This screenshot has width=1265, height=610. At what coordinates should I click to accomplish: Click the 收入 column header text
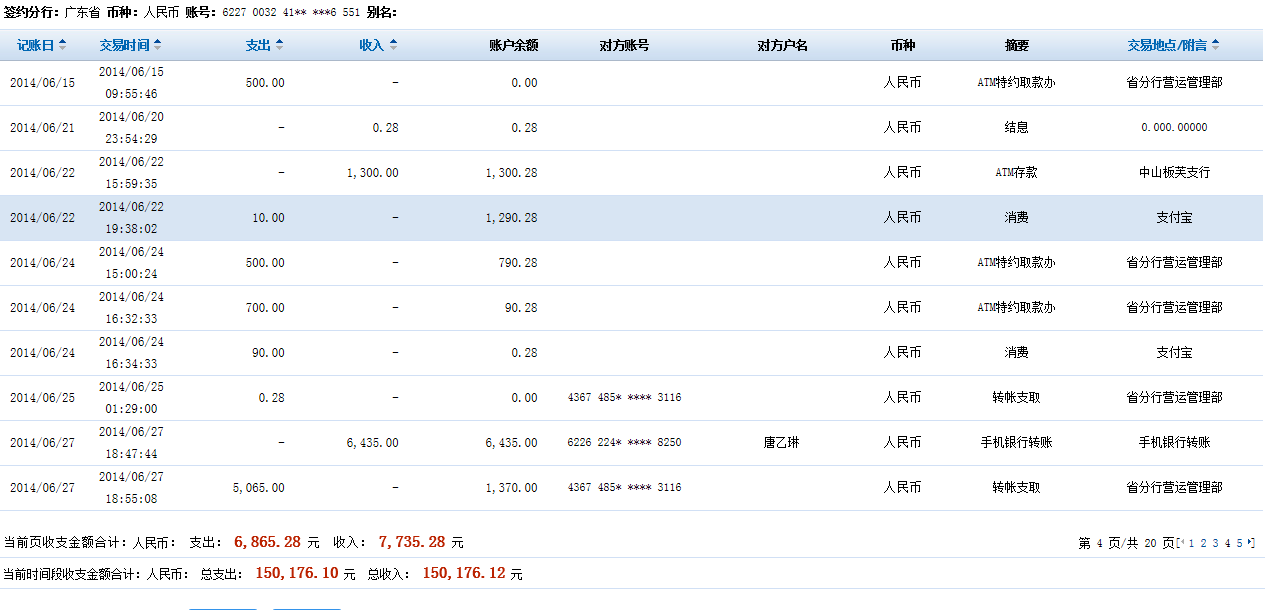click(x=371, y=45)
